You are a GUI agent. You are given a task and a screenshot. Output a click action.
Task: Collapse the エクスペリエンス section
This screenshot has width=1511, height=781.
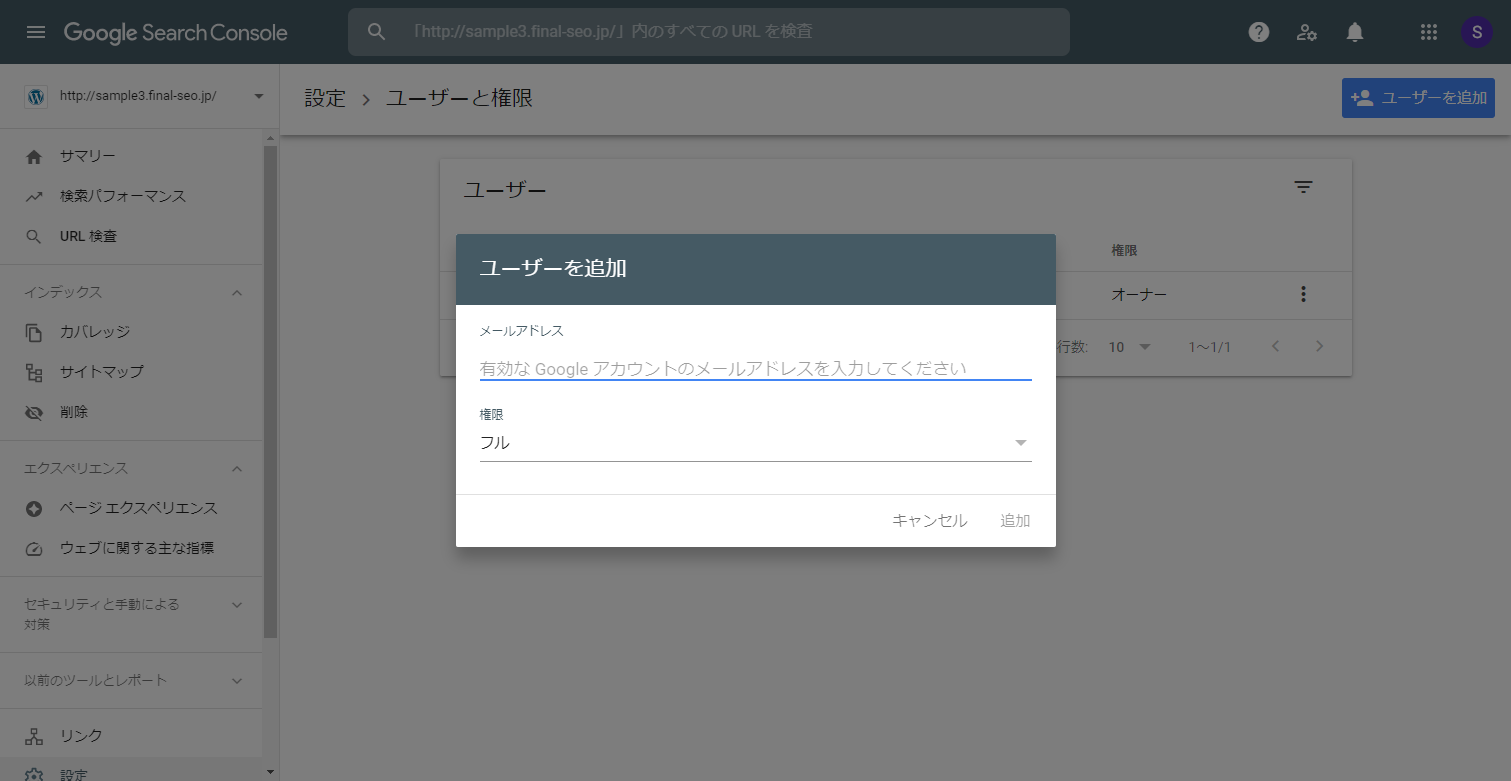(x=237, y=468)
